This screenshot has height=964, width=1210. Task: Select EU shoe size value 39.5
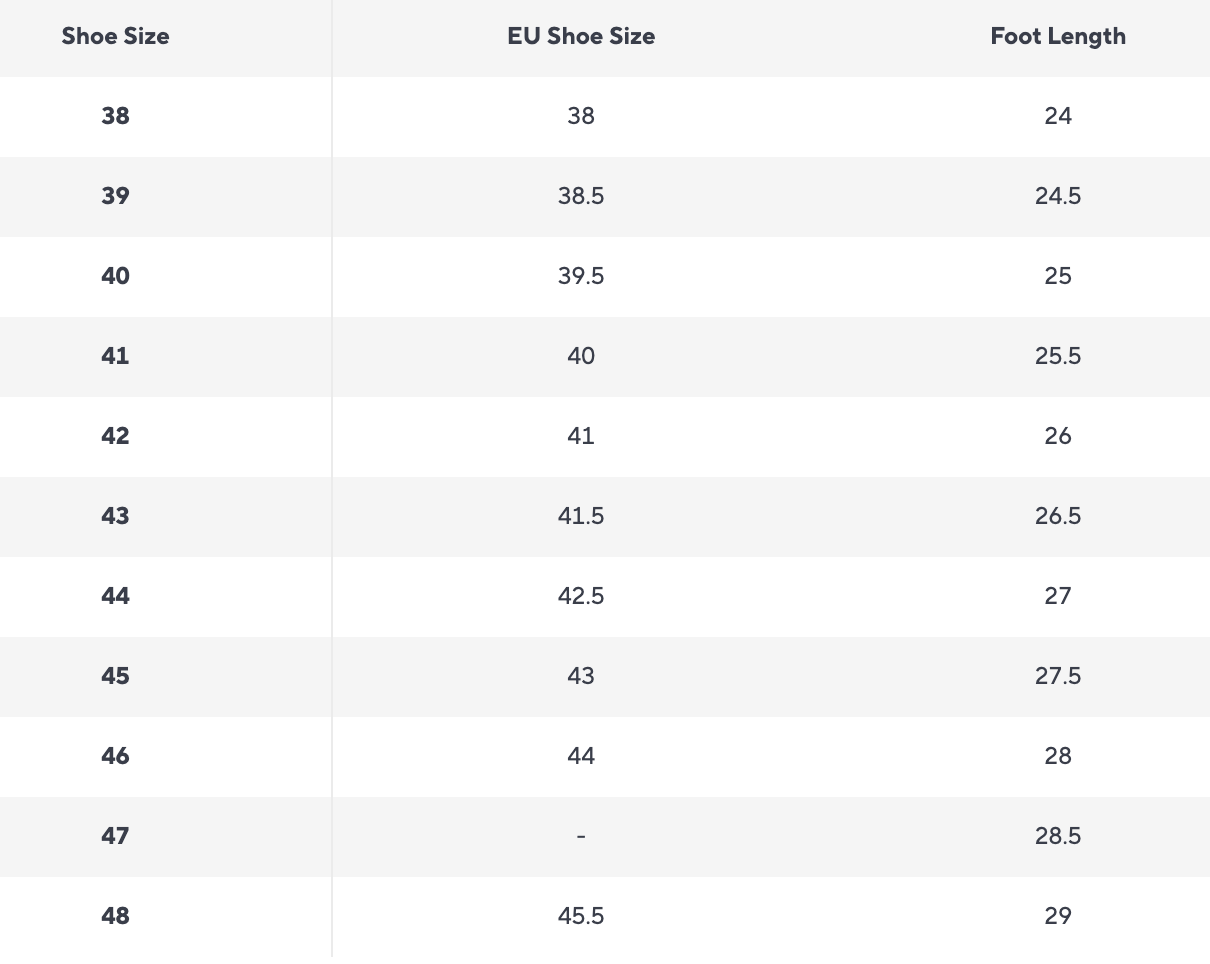[581, 276]
